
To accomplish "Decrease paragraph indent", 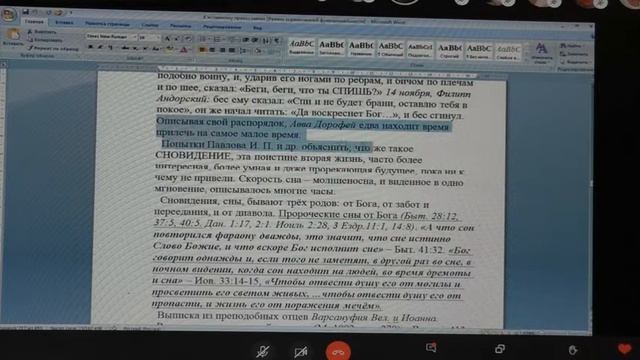I will pyautogui.click(x=245, y=40).
